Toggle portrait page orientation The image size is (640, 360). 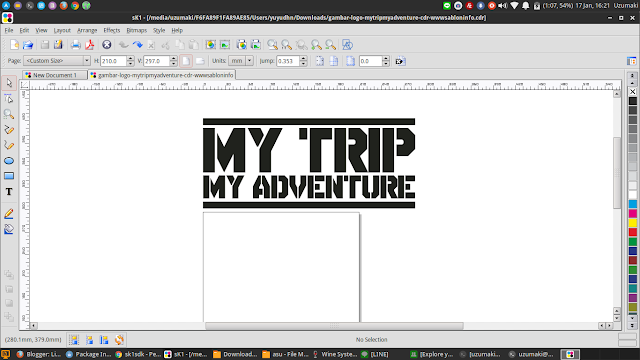(186, 61)
